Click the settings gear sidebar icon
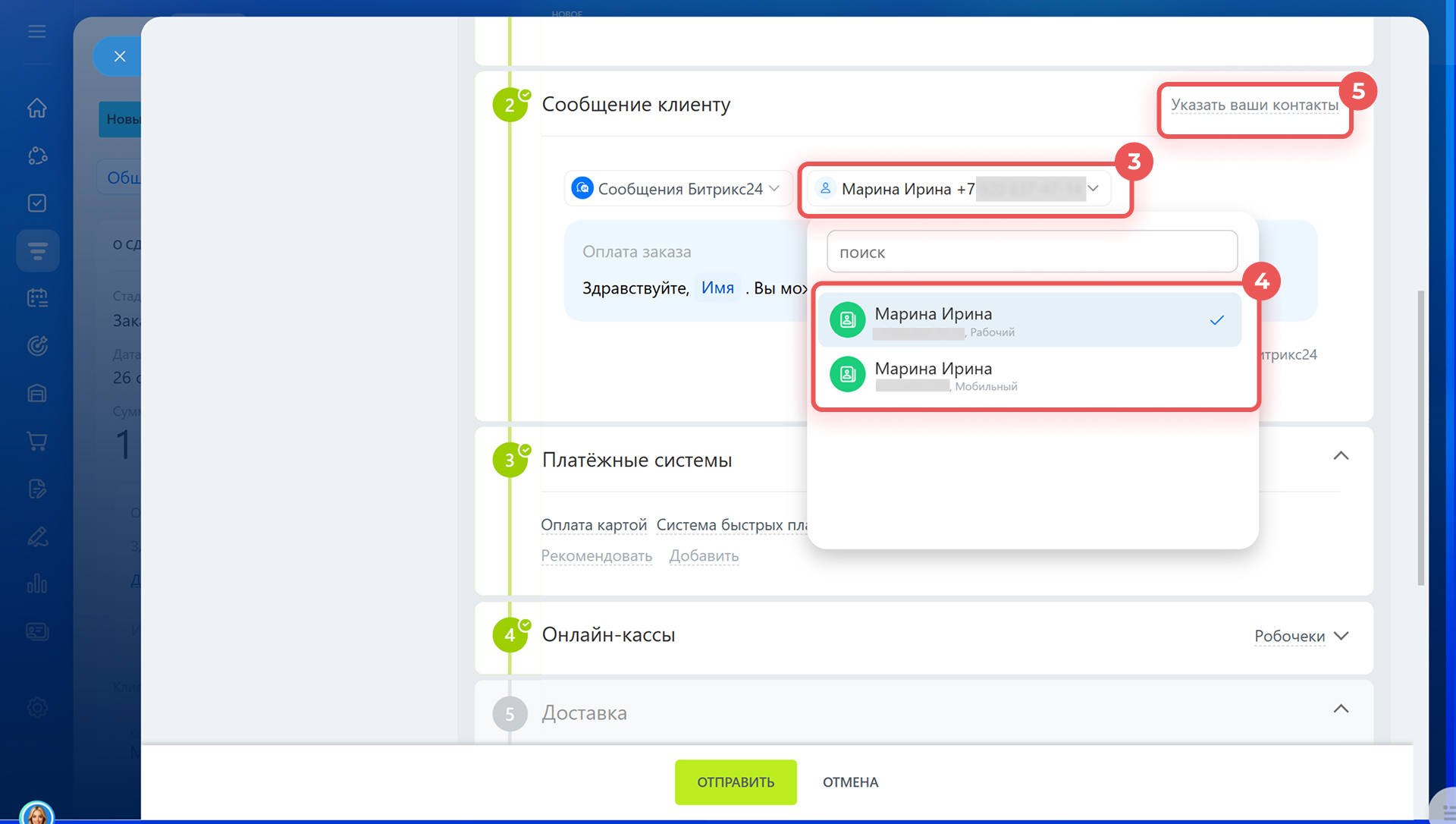The image size is (1456, 824). [37, 707]
